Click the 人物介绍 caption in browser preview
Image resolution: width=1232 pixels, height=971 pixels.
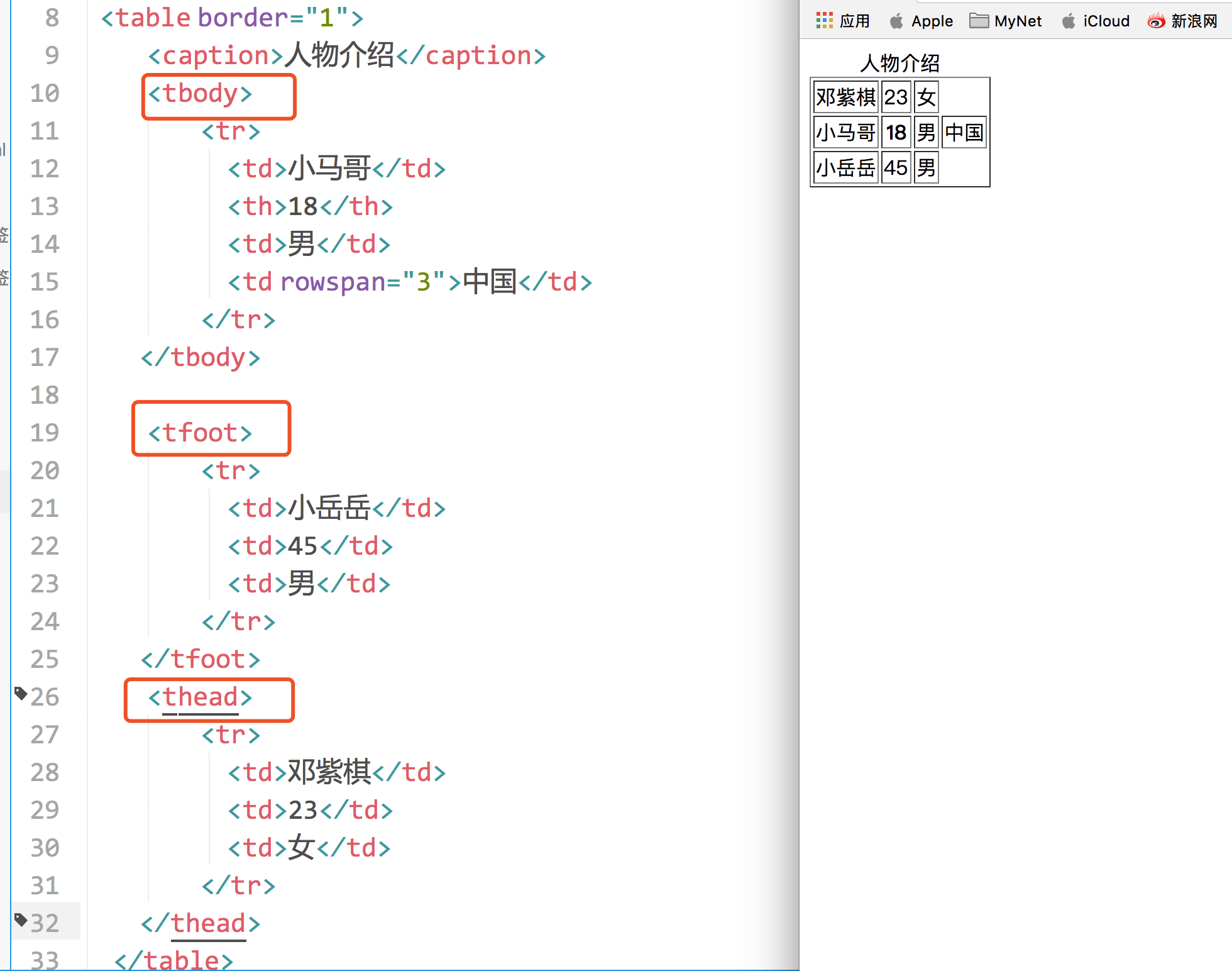coord(899,63)
